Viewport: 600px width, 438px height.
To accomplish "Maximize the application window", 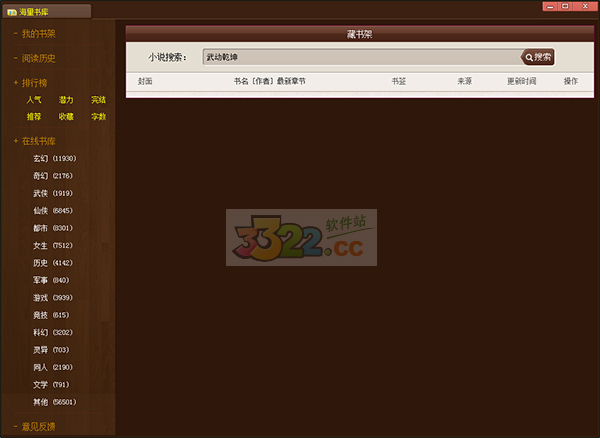I will (x=565, y=6).
